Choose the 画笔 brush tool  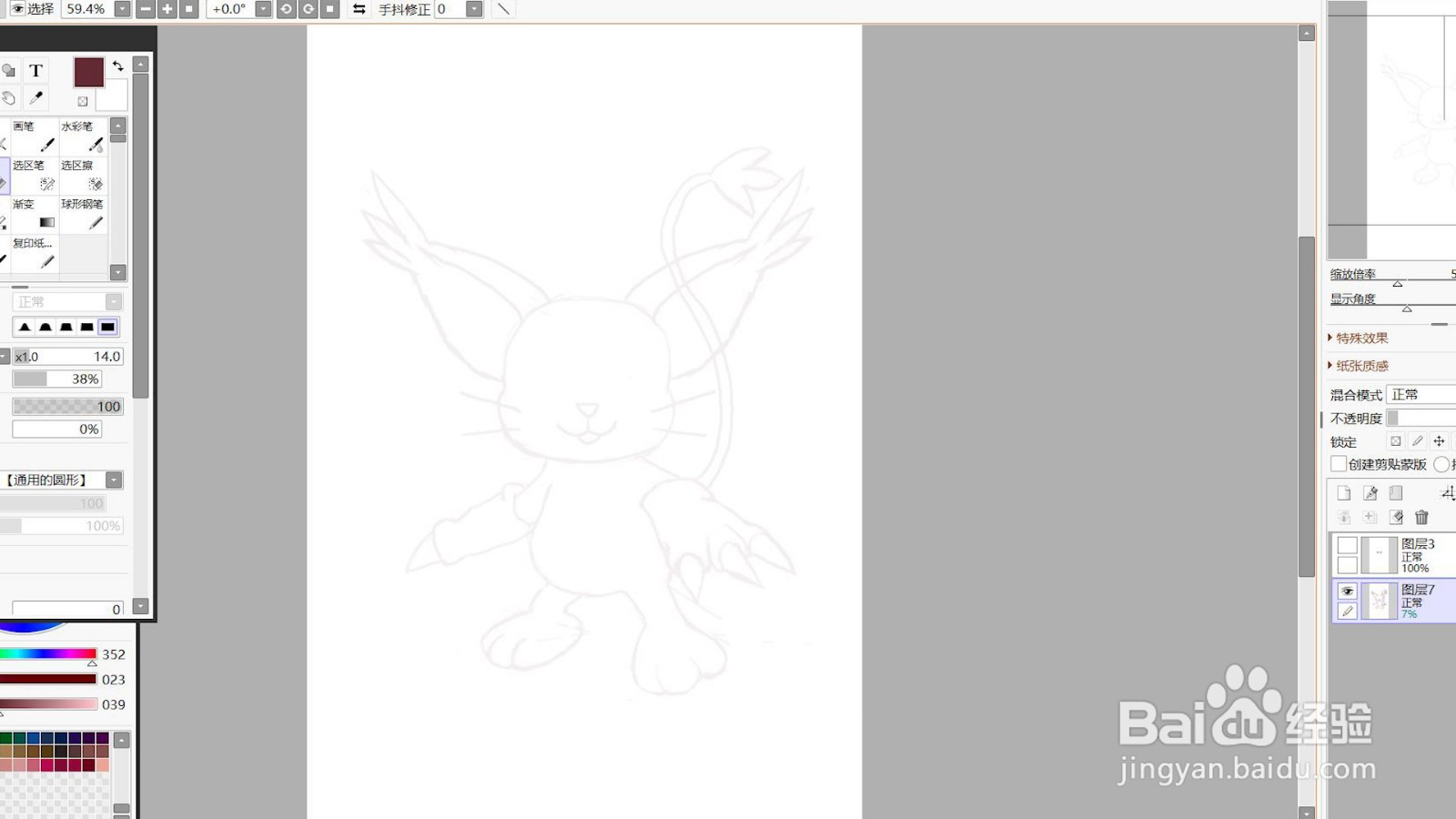(x=35, y=136)
